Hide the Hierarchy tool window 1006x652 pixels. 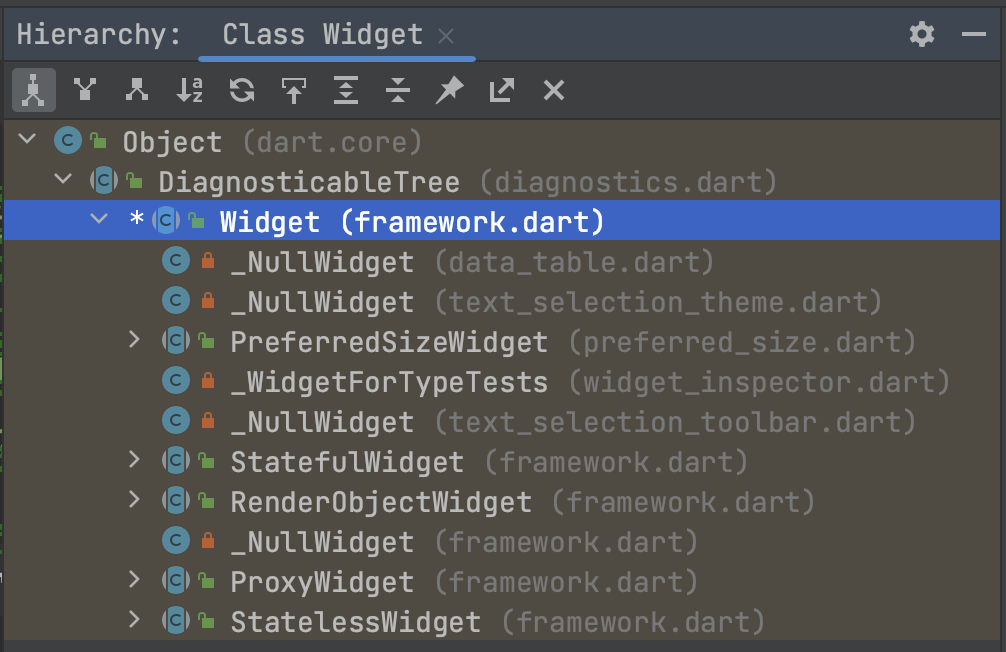tap(973, 34)
